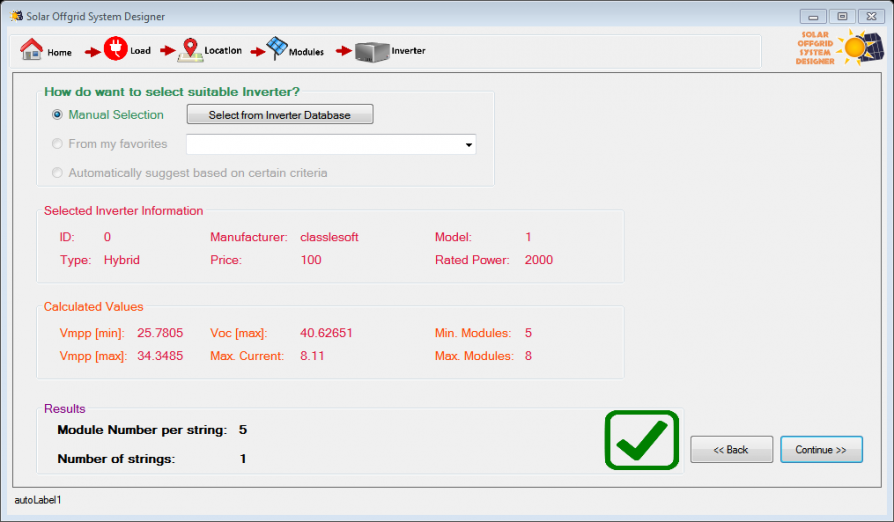894x522 pixels.
Task: Open the Inverter step icon
Action: click(x=372, y=51)
